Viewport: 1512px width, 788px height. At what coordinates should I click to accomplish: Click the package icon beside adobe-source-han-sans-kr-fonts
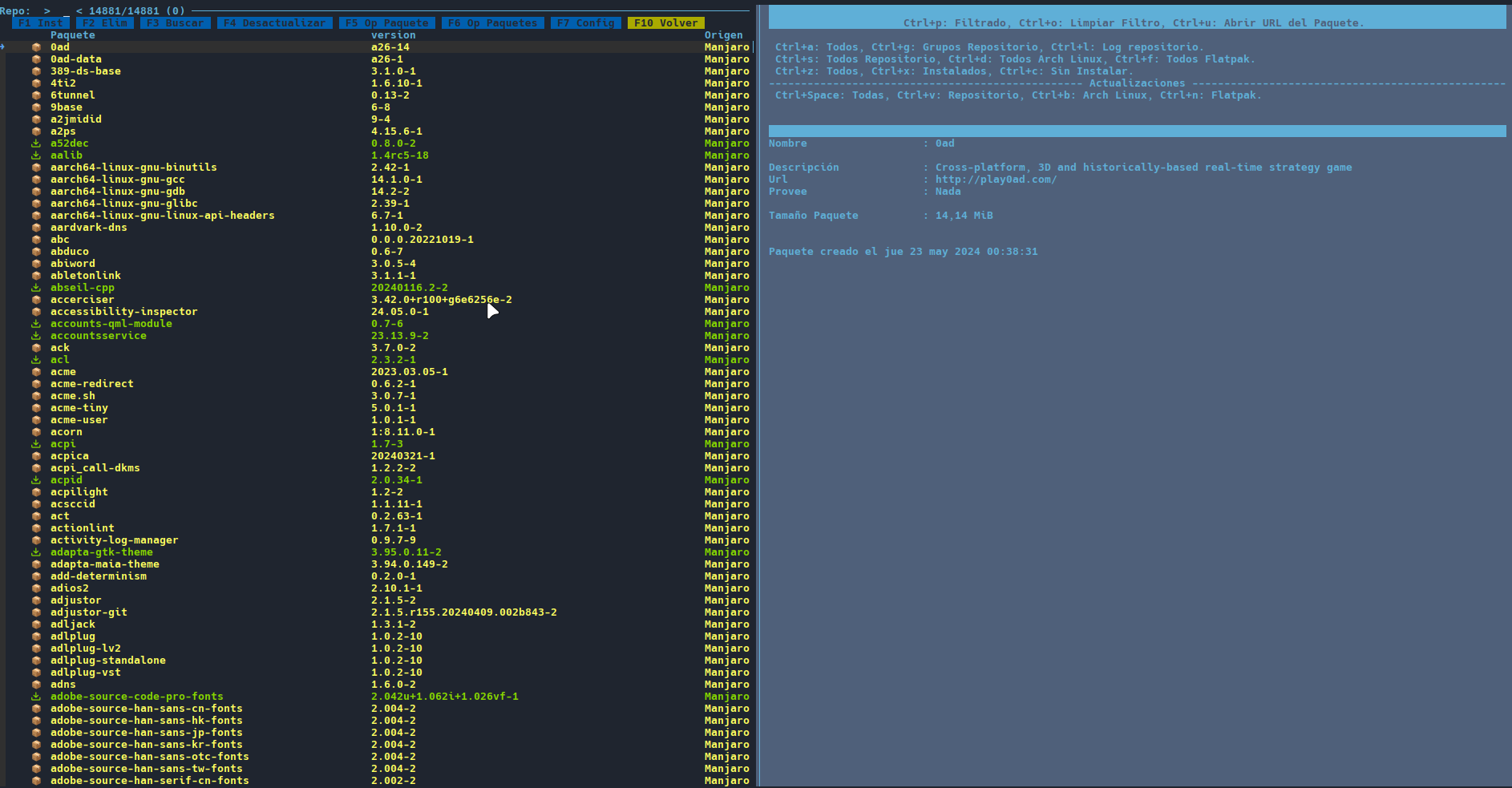(36, 745)
